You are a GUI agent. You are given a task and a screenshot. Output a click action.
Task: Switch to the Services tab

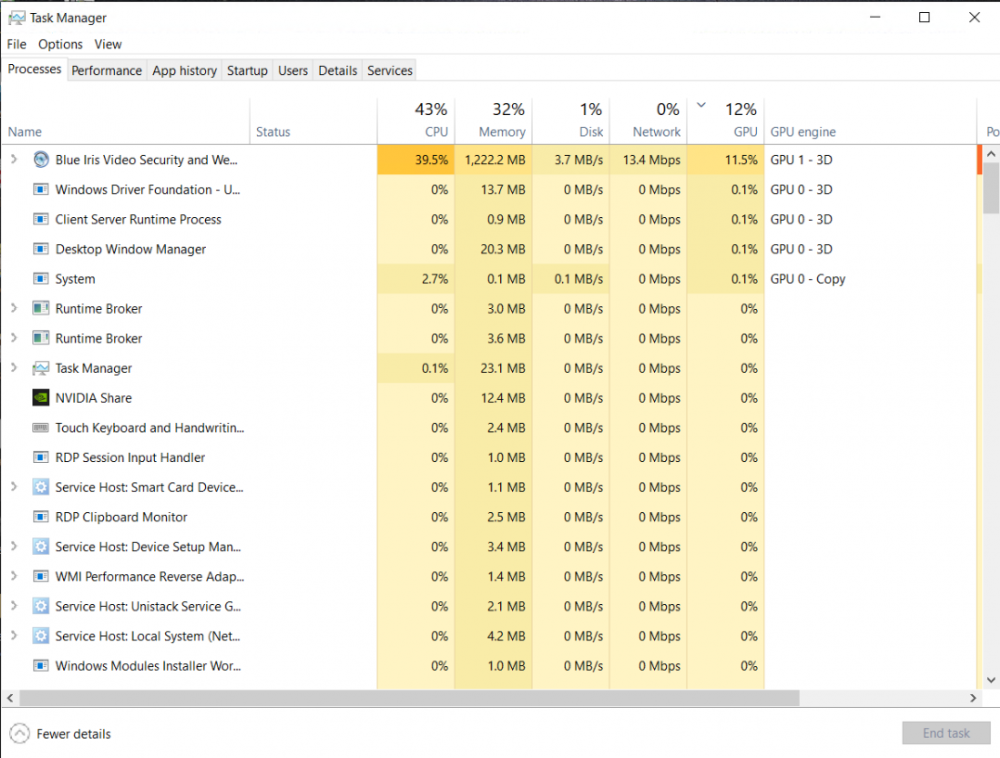coord(390,71)
